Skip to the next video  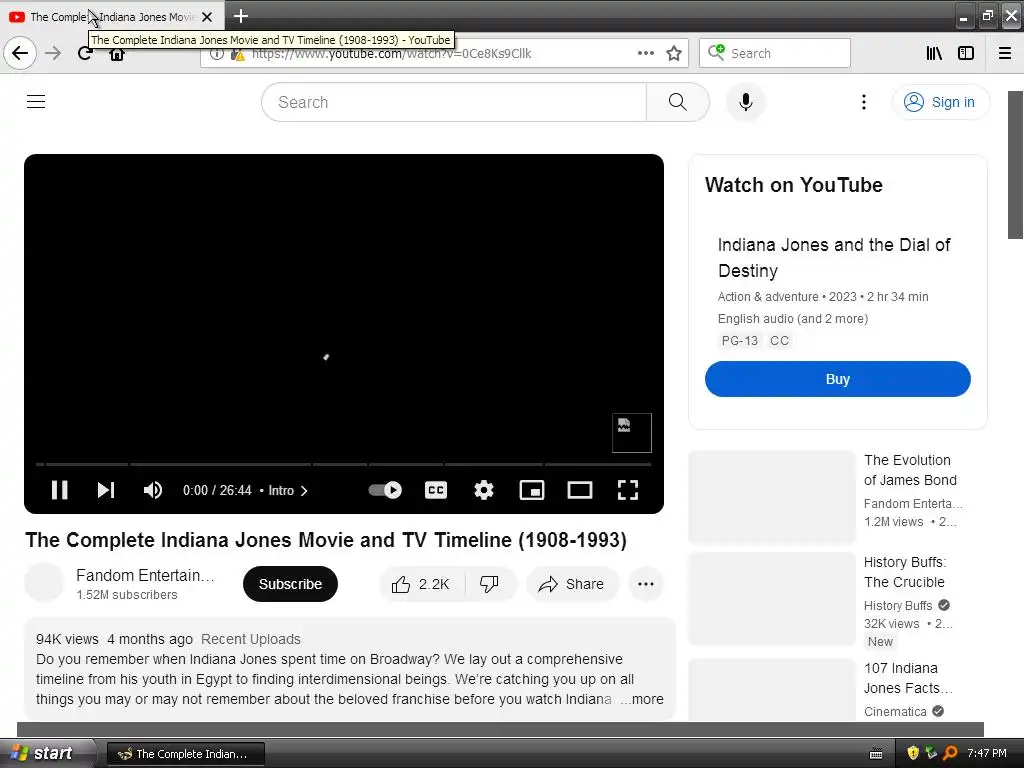coord(106,490)
